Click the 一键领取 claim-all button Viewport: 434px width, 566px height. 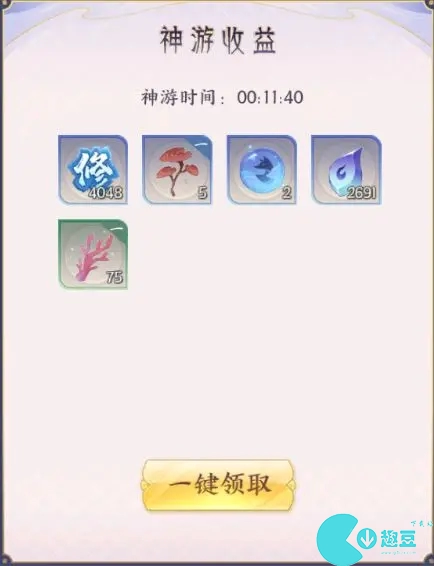coord(218,485)
